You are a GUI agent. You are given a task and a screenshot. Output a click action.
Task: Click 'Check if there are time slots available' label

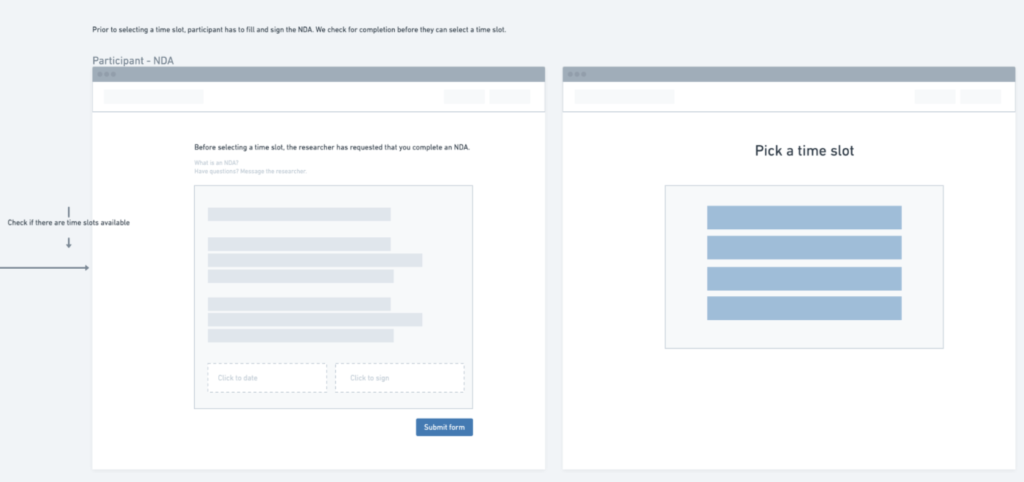pyautogui.click(x=69, y=223)
